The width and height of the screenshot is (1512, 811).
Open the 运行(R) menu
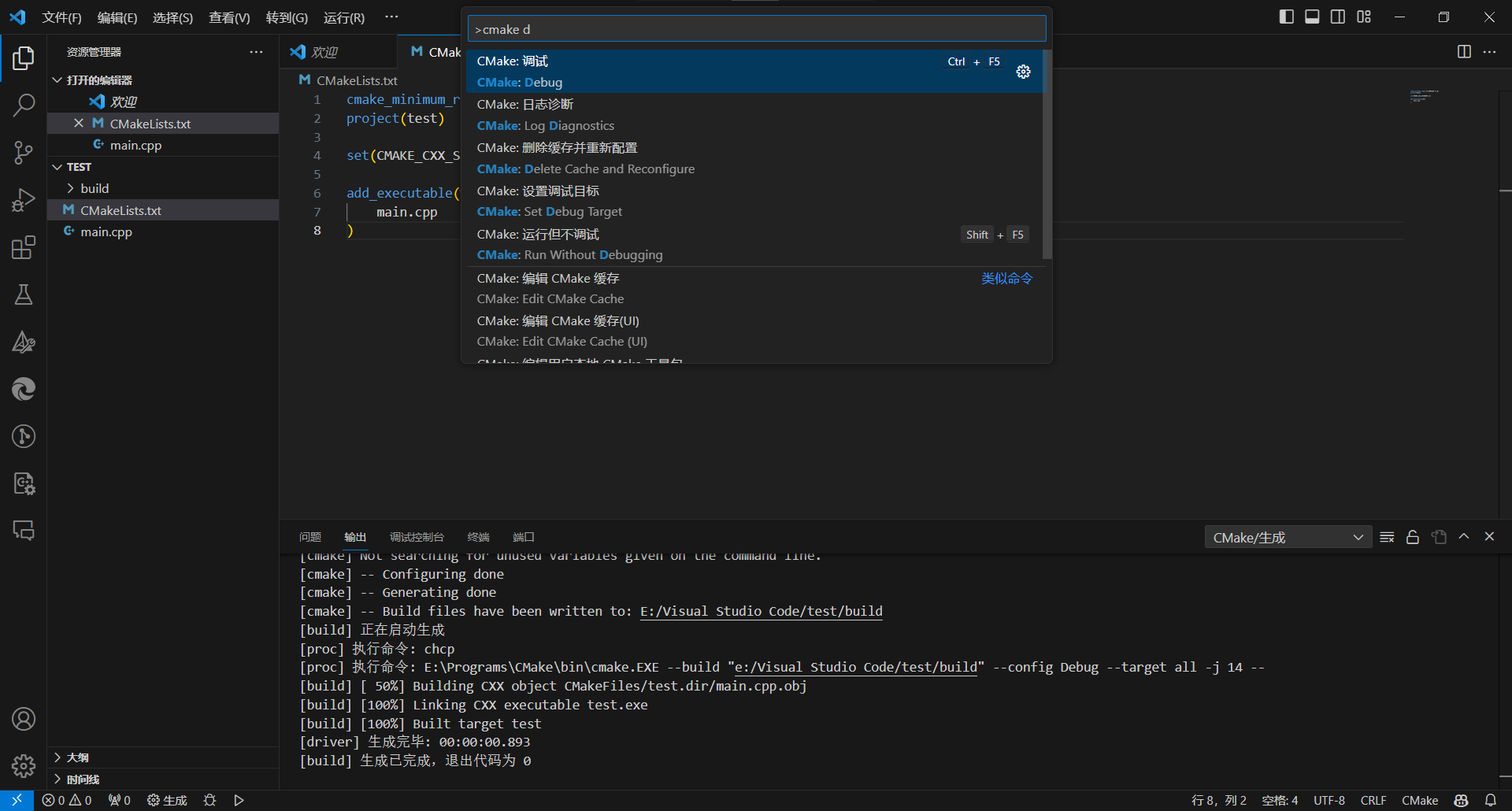click(x=343, y=17)
